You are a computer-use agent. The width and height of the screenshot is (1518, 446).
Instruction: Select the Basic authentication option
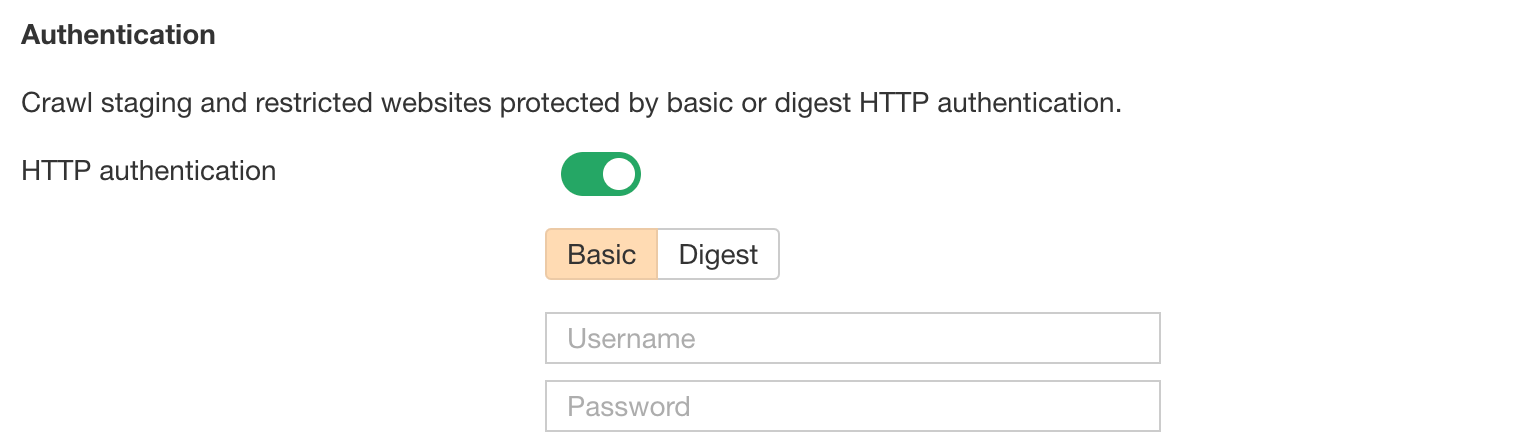(601, 254)
